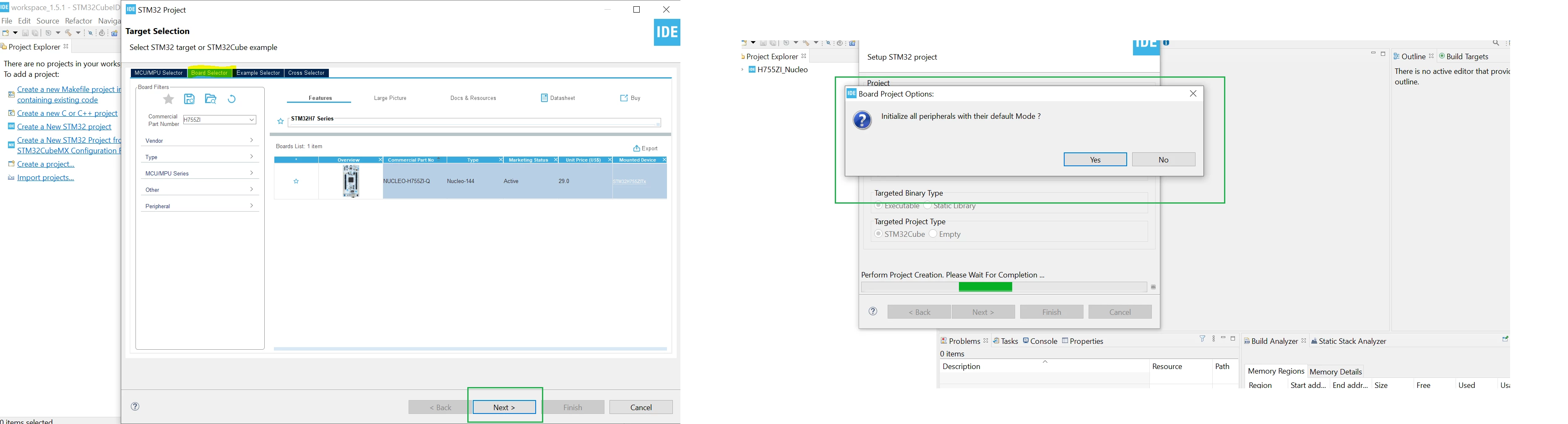Image resolution: width=1568 pixels, height=424 pixels.
Task: Click the New toolbar icon in left window
Action: point(5,34)
